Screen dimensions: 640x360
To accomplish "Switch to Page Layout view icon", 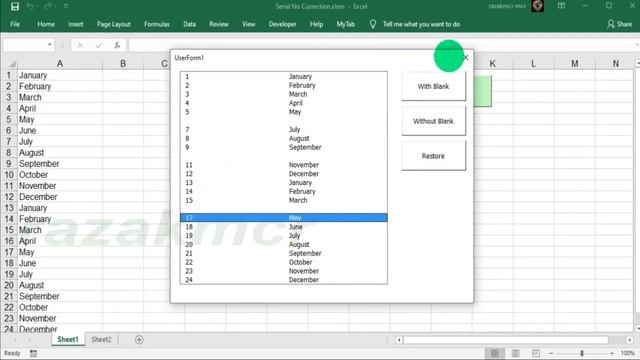I will pyautogui.click(x=516, y=353).
